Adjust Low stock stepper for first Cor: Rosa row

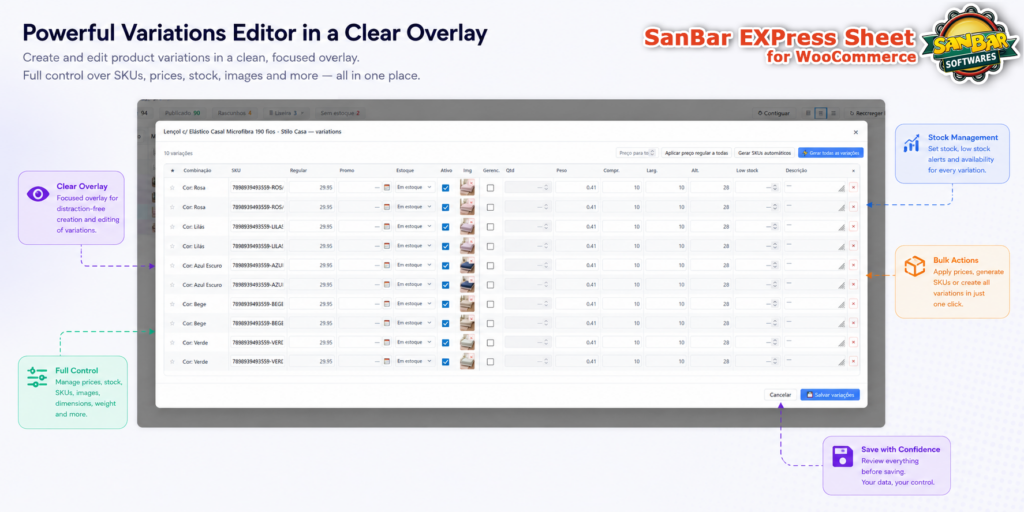pos(774,187)
